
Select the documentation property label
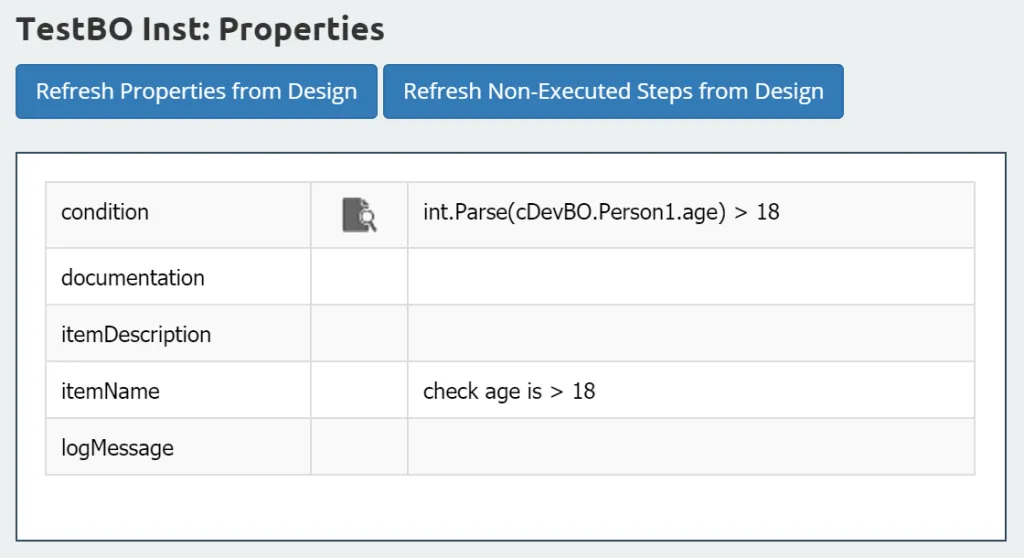coord(133,278)
